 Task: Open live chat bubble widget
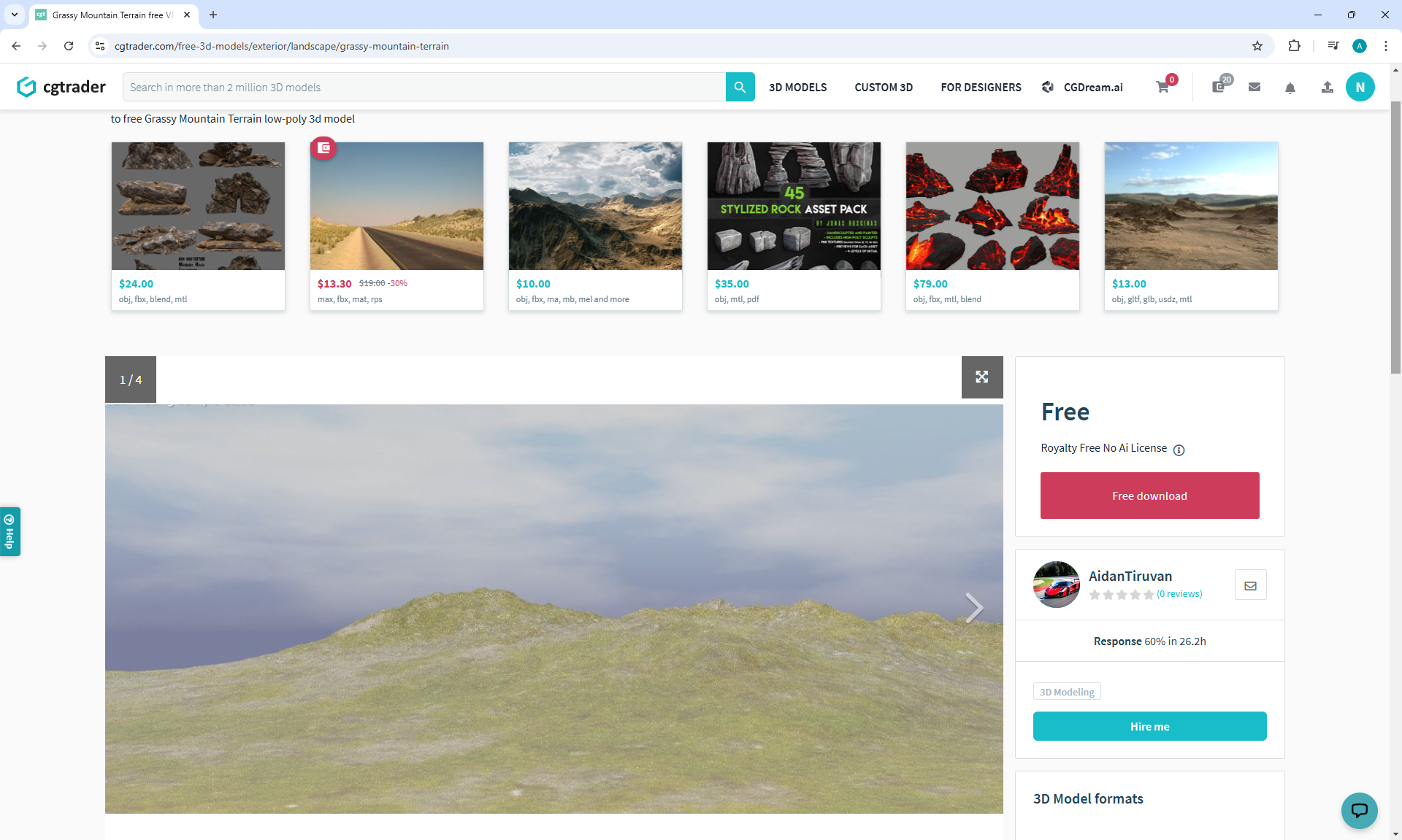pos(1359,810)
